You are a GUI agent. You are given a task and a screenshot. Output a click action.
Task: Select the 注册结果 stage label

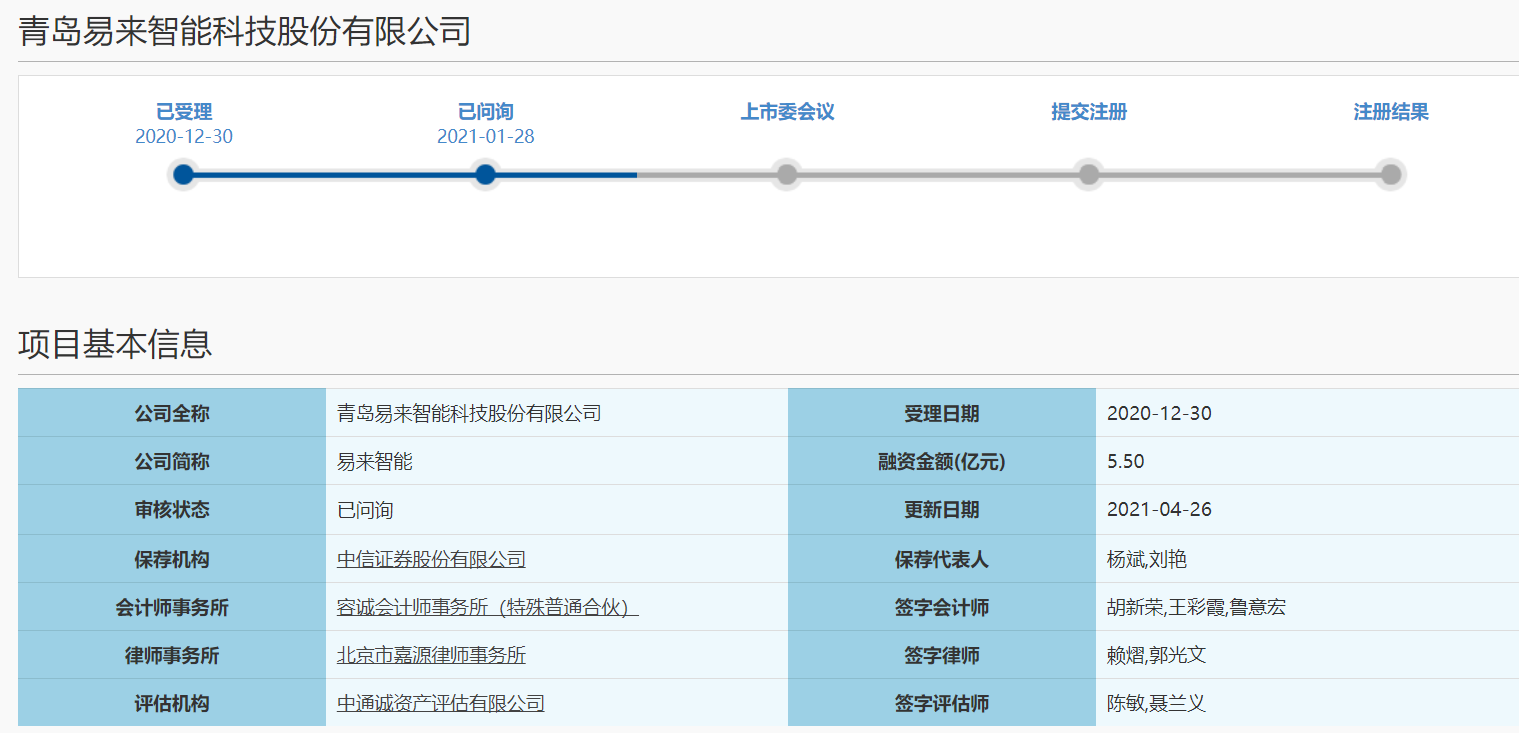coord(1390,112)
